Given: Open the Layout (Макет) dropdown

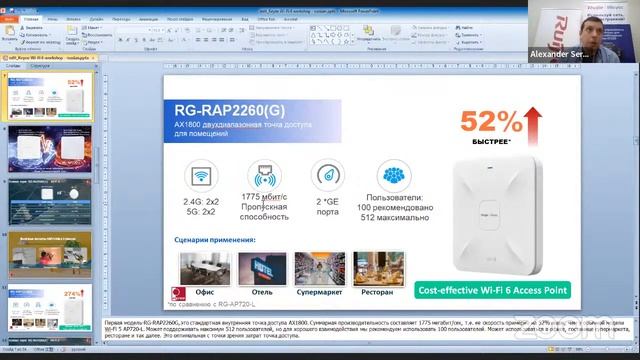Looking at the screenshot, I should click(x=92, y=28).
